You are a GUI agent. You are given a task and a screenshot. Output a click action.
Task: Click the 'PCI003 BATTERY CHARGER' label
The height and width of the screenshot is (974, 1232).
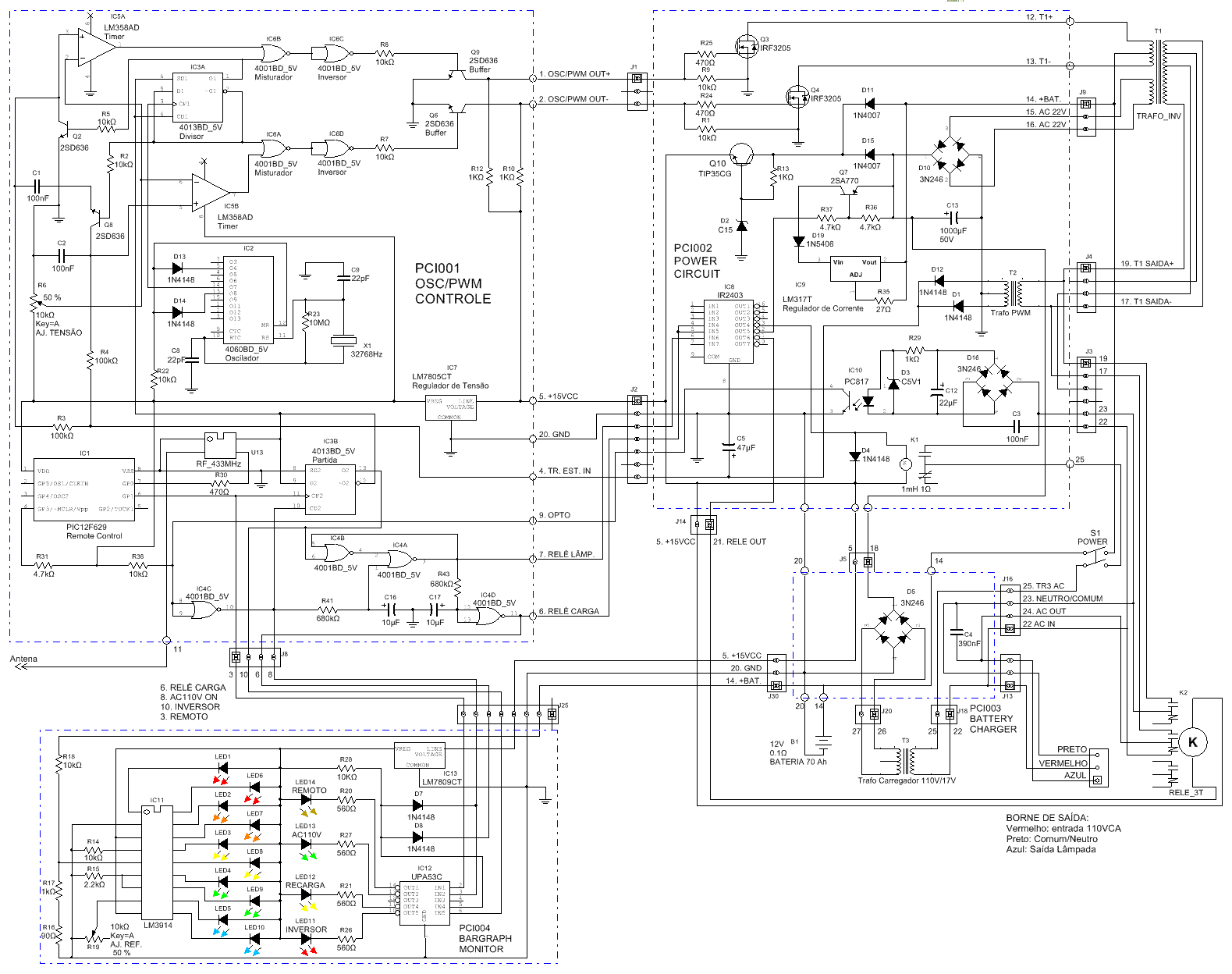click(x=992, y=719)
